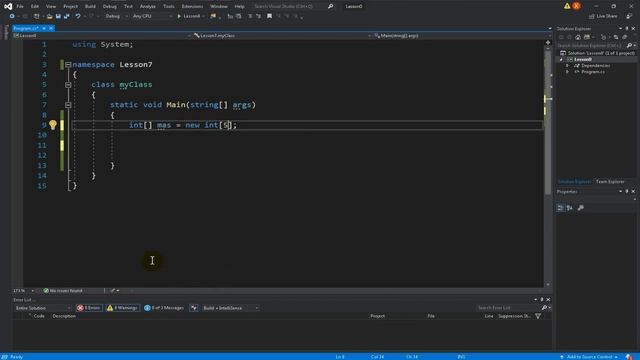Image resolution: width=640 pixels, height=360 pixels.
Task: Click Solution Explorer switch views icon
Action: pyautogui.click(x=587, y=37)
